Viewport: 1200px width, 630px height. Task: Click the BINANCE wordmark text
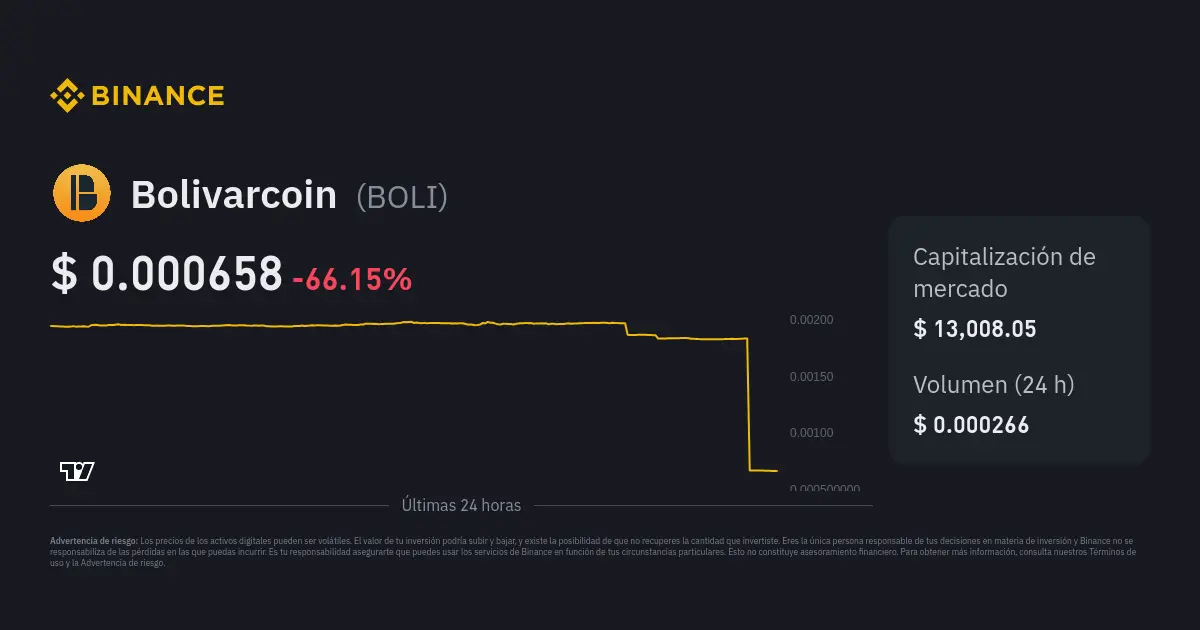click(x=158, y=96)
